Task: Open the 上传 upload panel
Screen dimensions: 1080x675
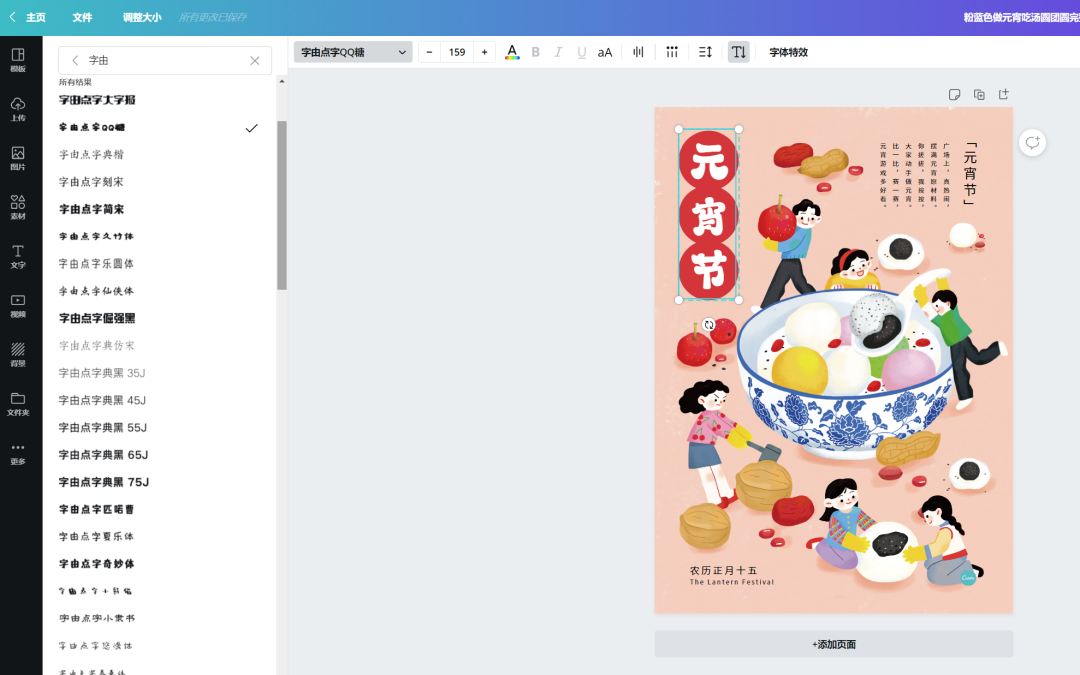Action: click(18, 109)
